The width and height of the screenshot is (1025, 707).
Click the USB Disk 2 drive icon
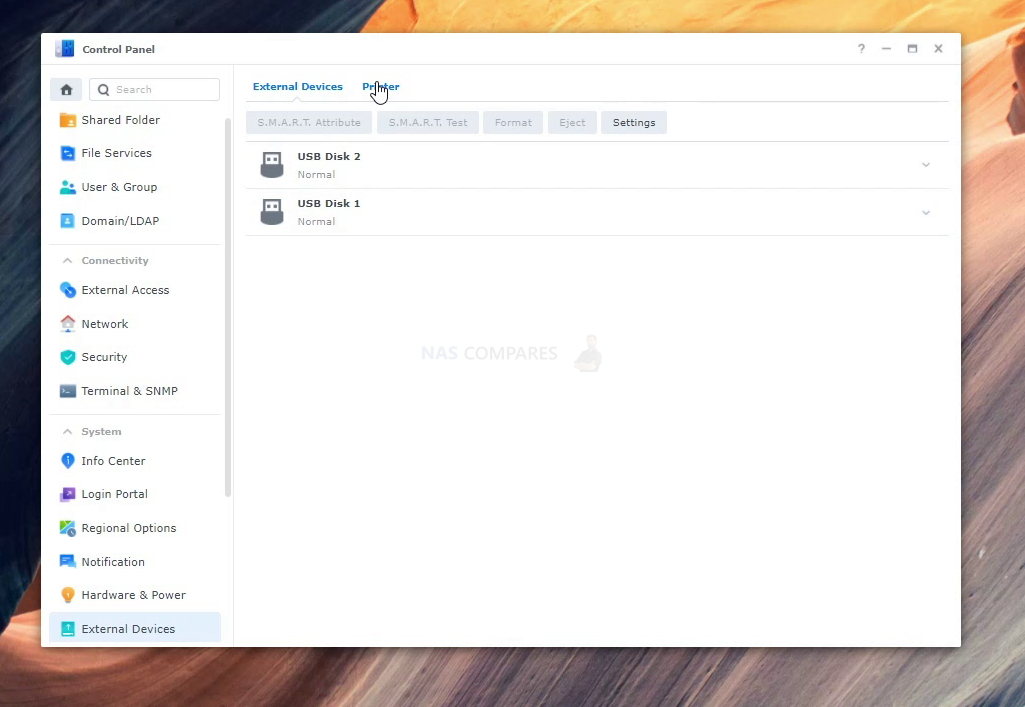[272, 165]
